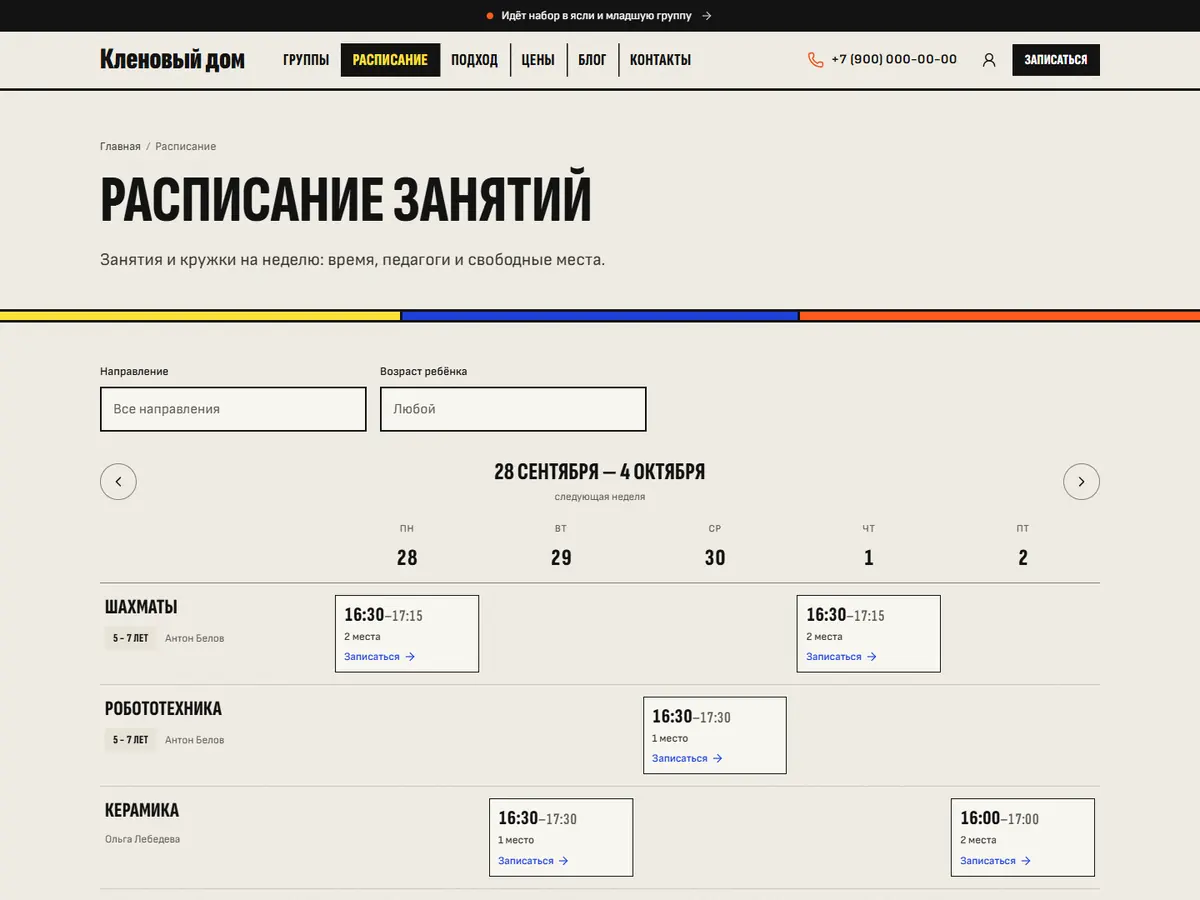
Task: Click the Monday 28 column header
Action: 406,546
